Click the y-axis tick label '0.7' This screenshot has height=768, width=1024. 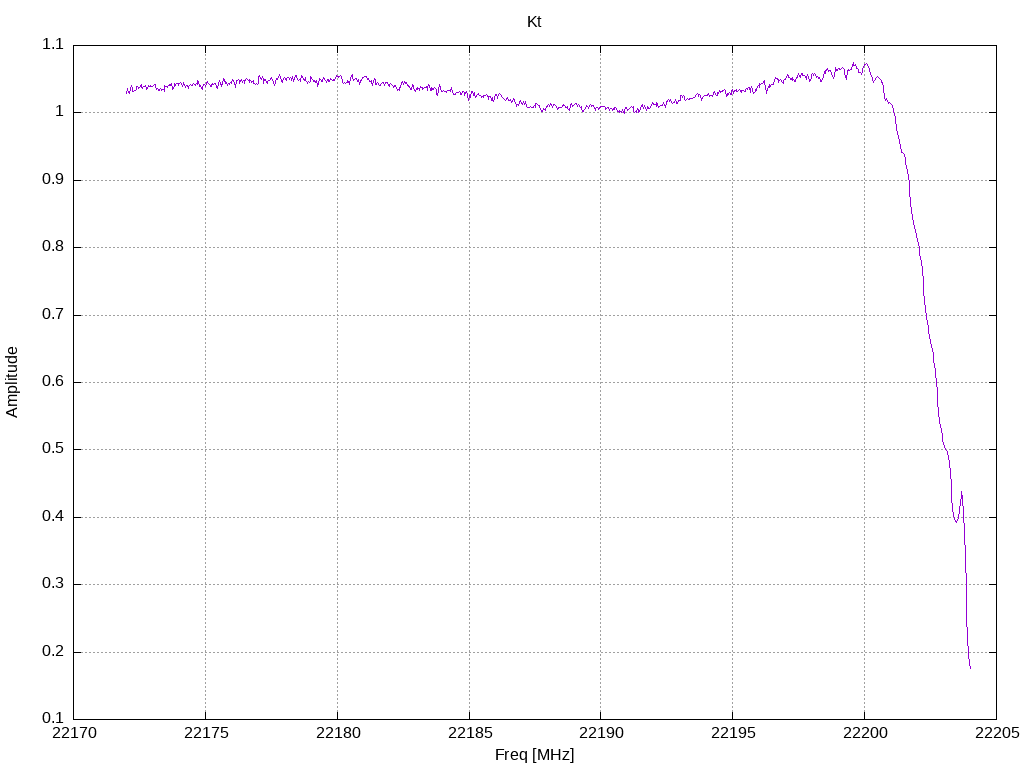tap(53, 314)
